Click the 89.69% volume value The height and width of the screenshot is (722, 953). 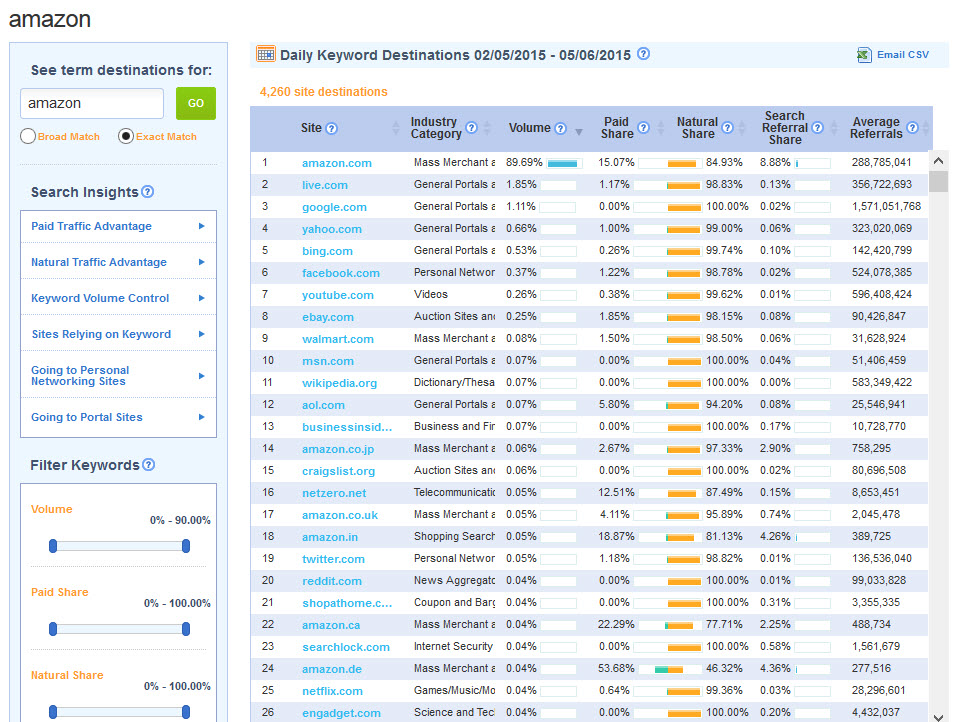click(525, 162)
